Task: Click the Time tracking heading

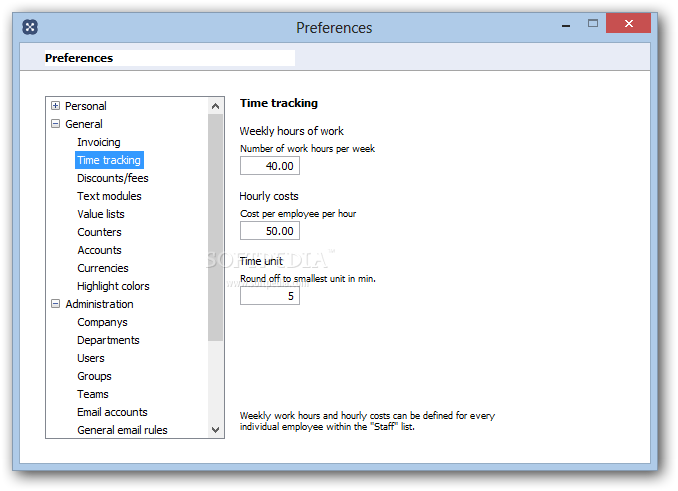Action: pyautogui.click(x=279, y=103)
